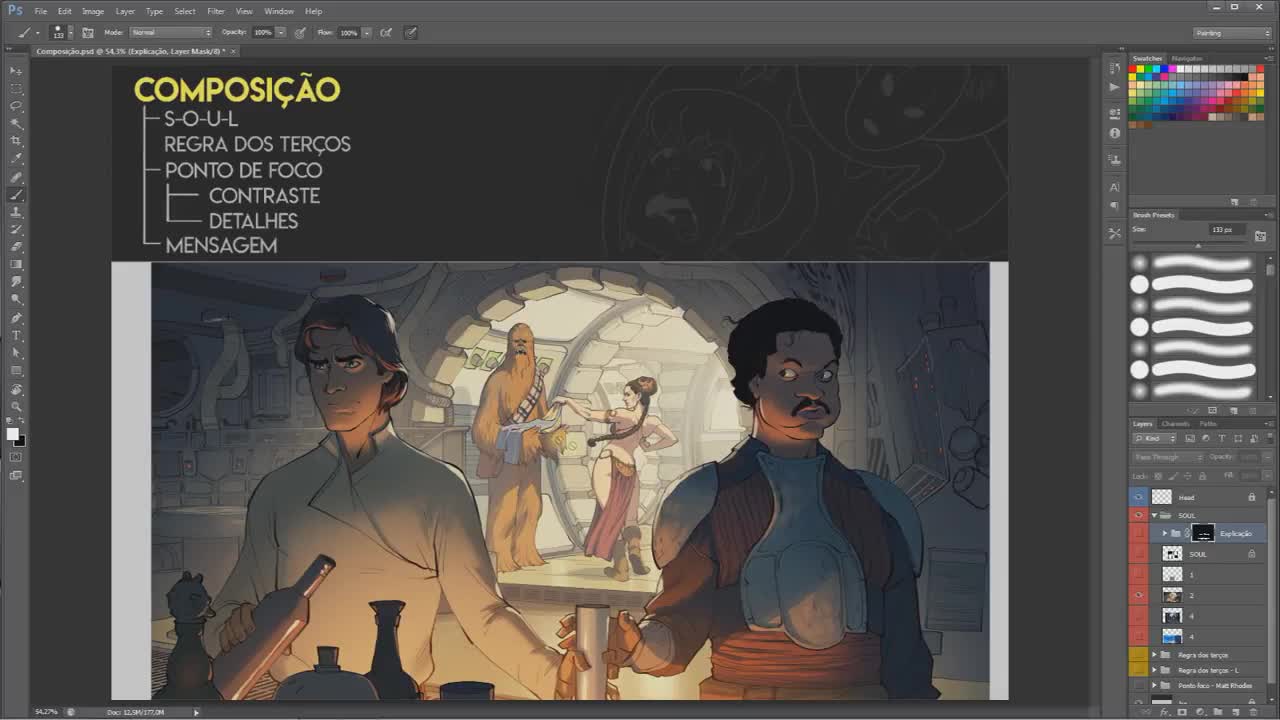The image size is (1280, 720).
Task: Expand the Ponto foco - Matt Rhodes group
Action: pyautogui.click(x=1154, y=685)
